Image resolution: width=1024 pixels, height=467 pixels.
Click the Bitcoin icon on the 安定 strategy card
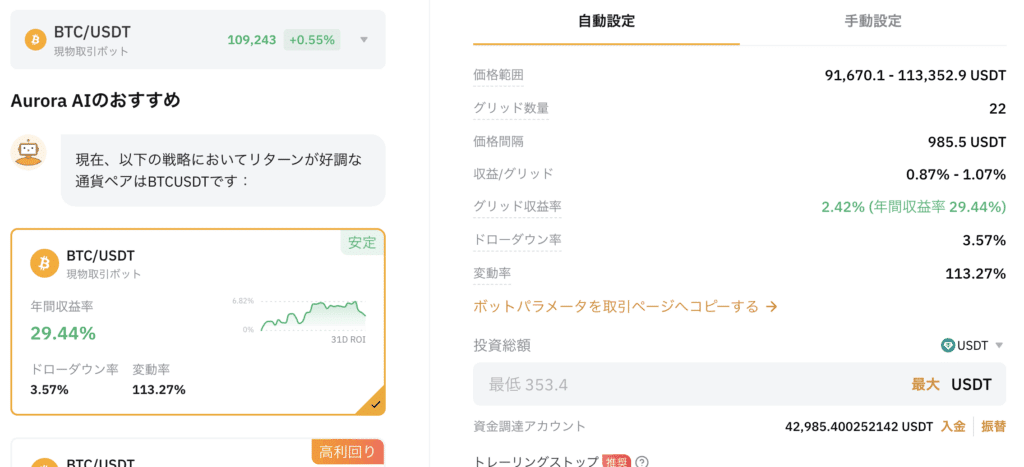coord(44,263)
